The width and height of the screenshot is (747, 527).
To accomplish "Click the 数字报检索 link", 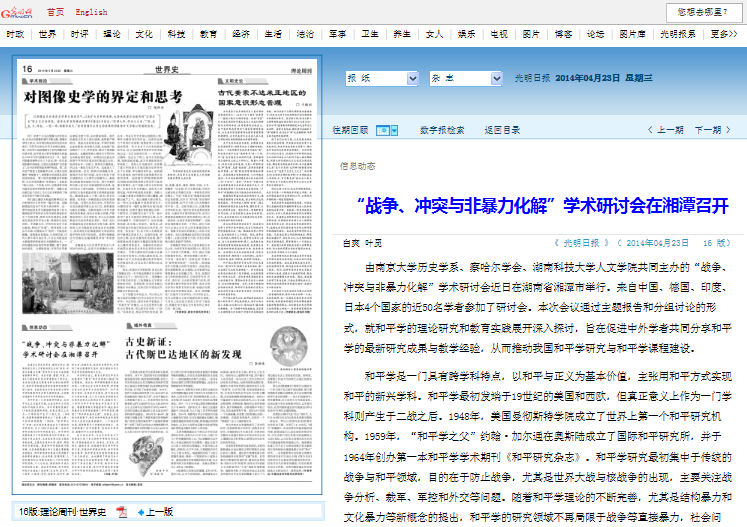I will [442, 130].
